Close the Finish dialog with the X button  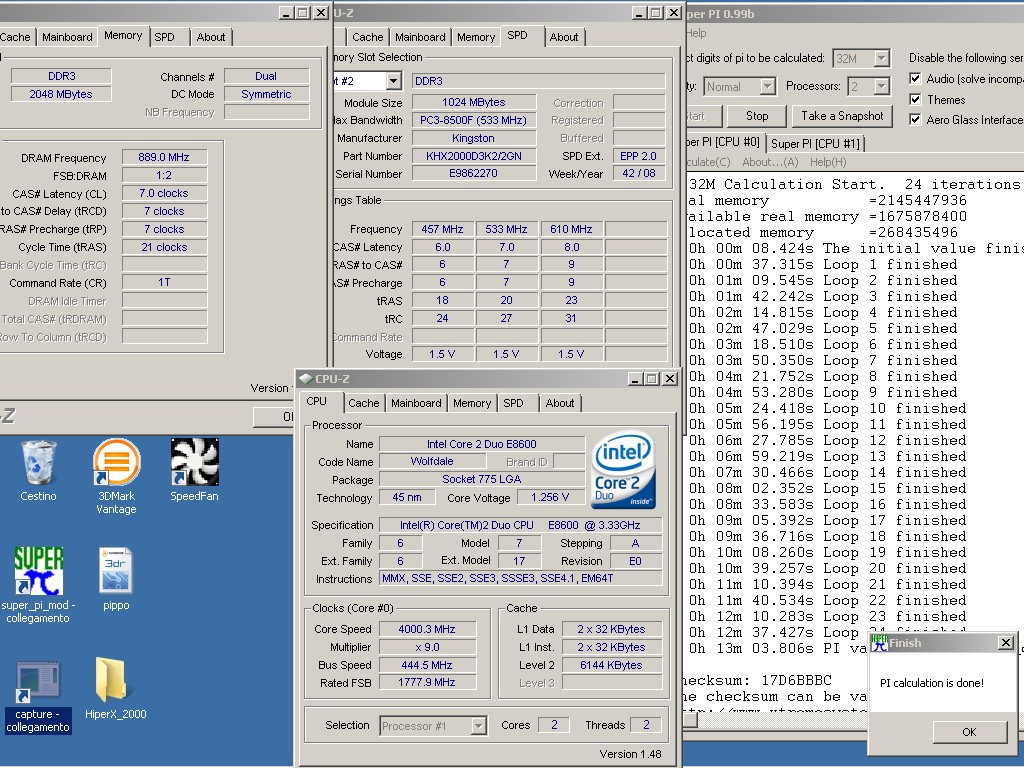tap(1006, 643)
